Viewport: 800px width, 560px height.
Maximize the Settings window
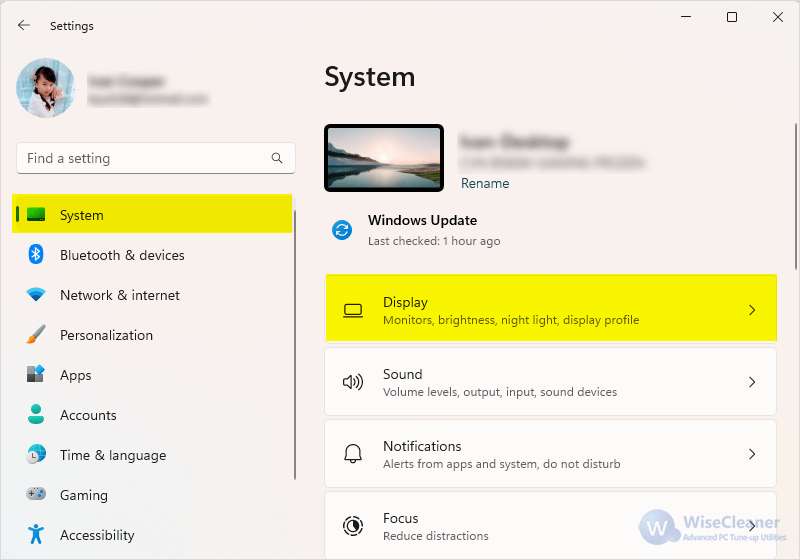pyautogui.click(x=732, y=17)
